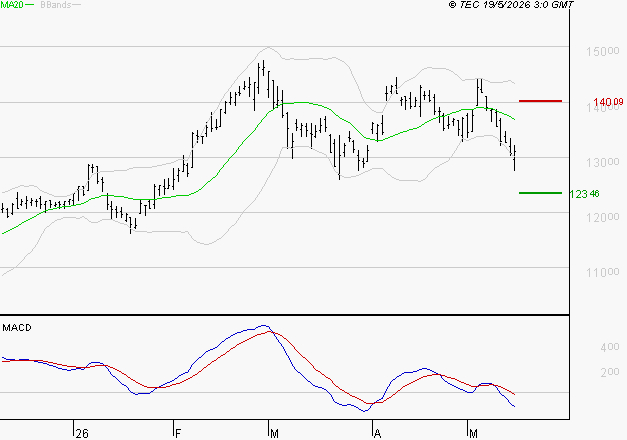
Task: Click the 11000 price axis label
Action: [603, 272]
